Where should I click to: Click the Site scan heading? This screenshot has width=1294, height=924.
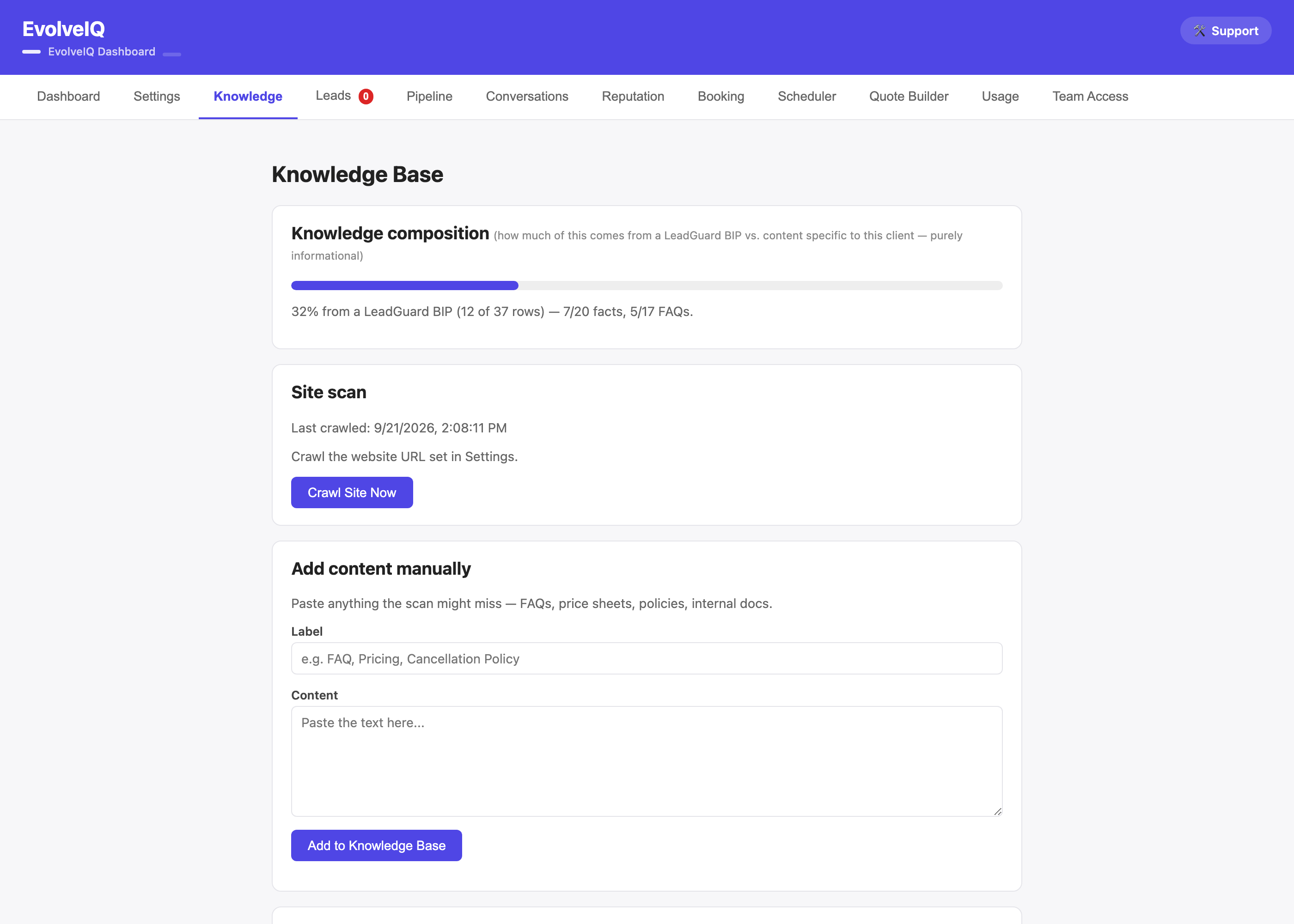[328, 392]
